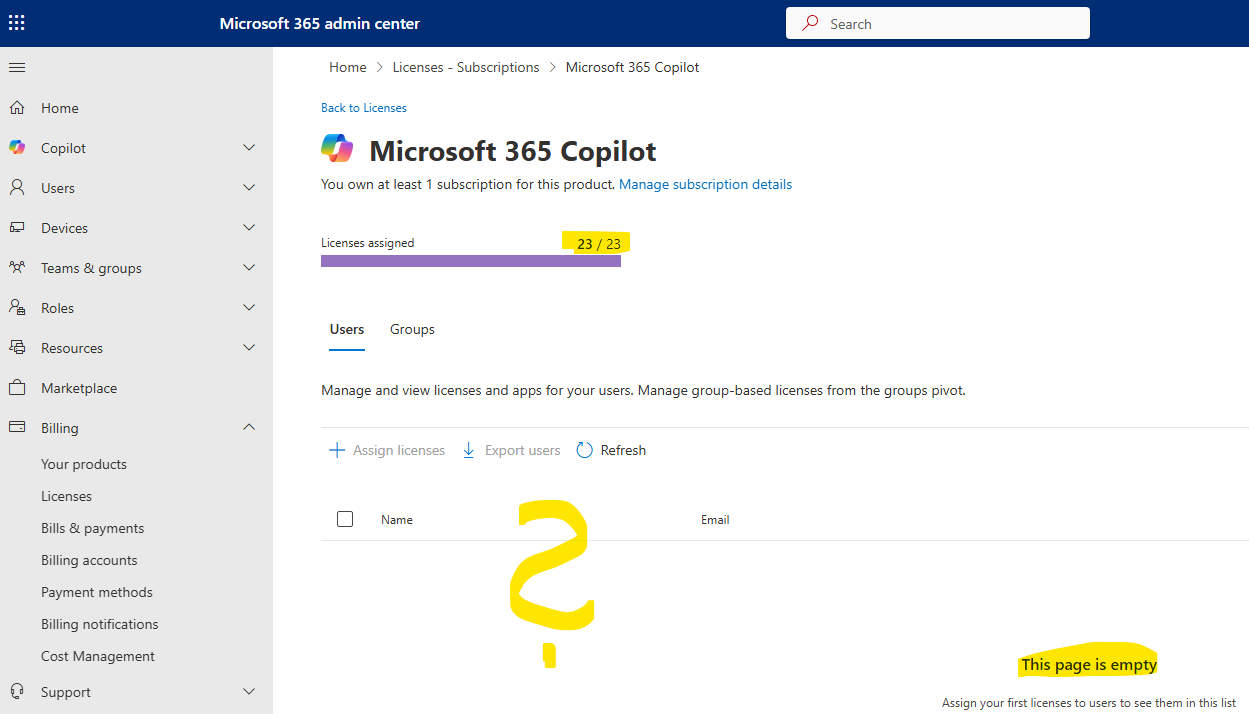This screenshot has width=1249, height=714.
Task: Expand the Devices menu chevron
Action: pyautogui.click(x=249, y=228)
